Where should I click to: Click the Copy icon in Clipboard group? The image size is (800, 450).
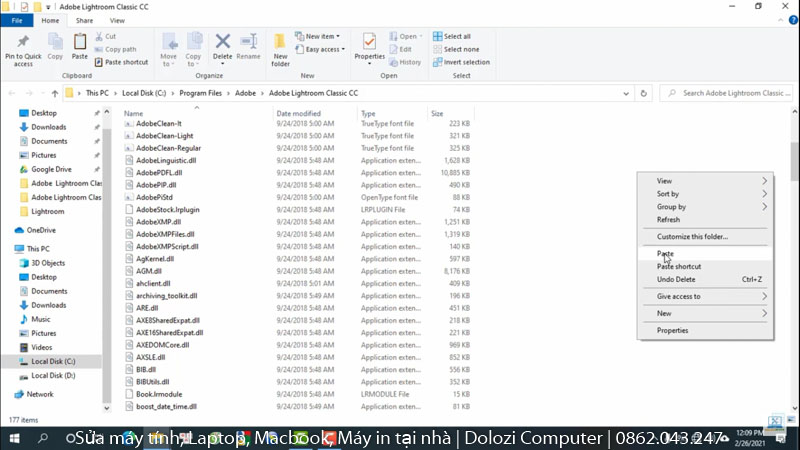pos(55,42)
